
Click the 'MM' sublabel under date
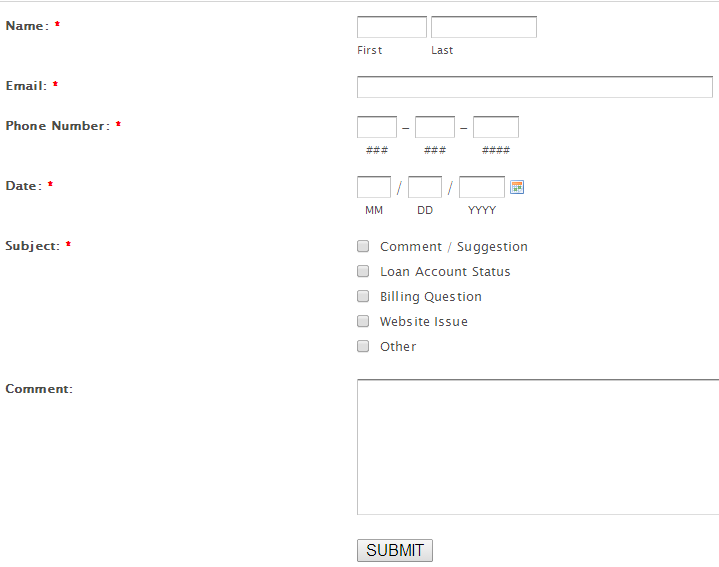click(x=374, y=210)
